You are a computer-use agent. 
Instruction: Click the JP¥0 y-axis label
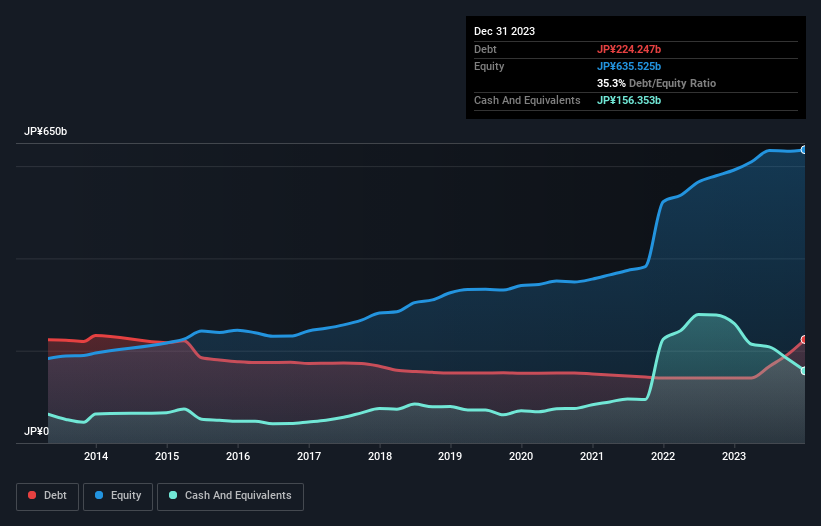tap(36, 431)
